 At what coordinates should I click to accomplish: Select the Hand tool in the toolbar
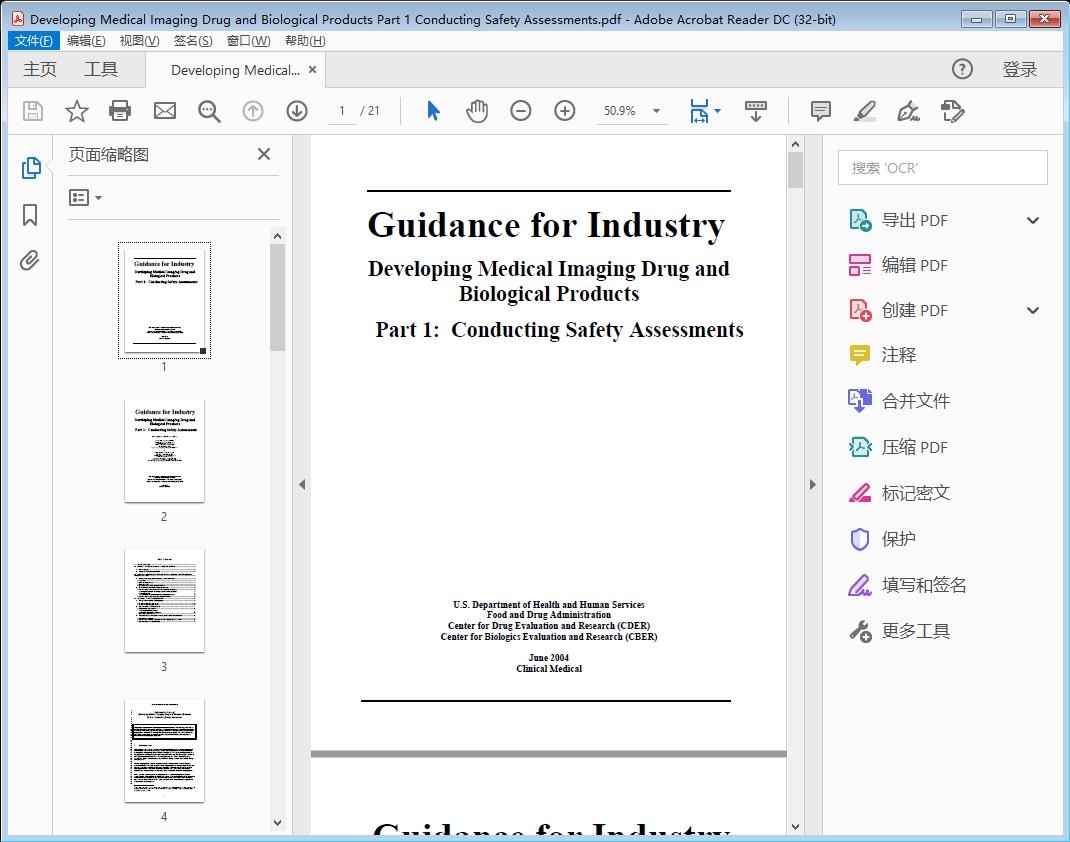click(x=477, y=111)
